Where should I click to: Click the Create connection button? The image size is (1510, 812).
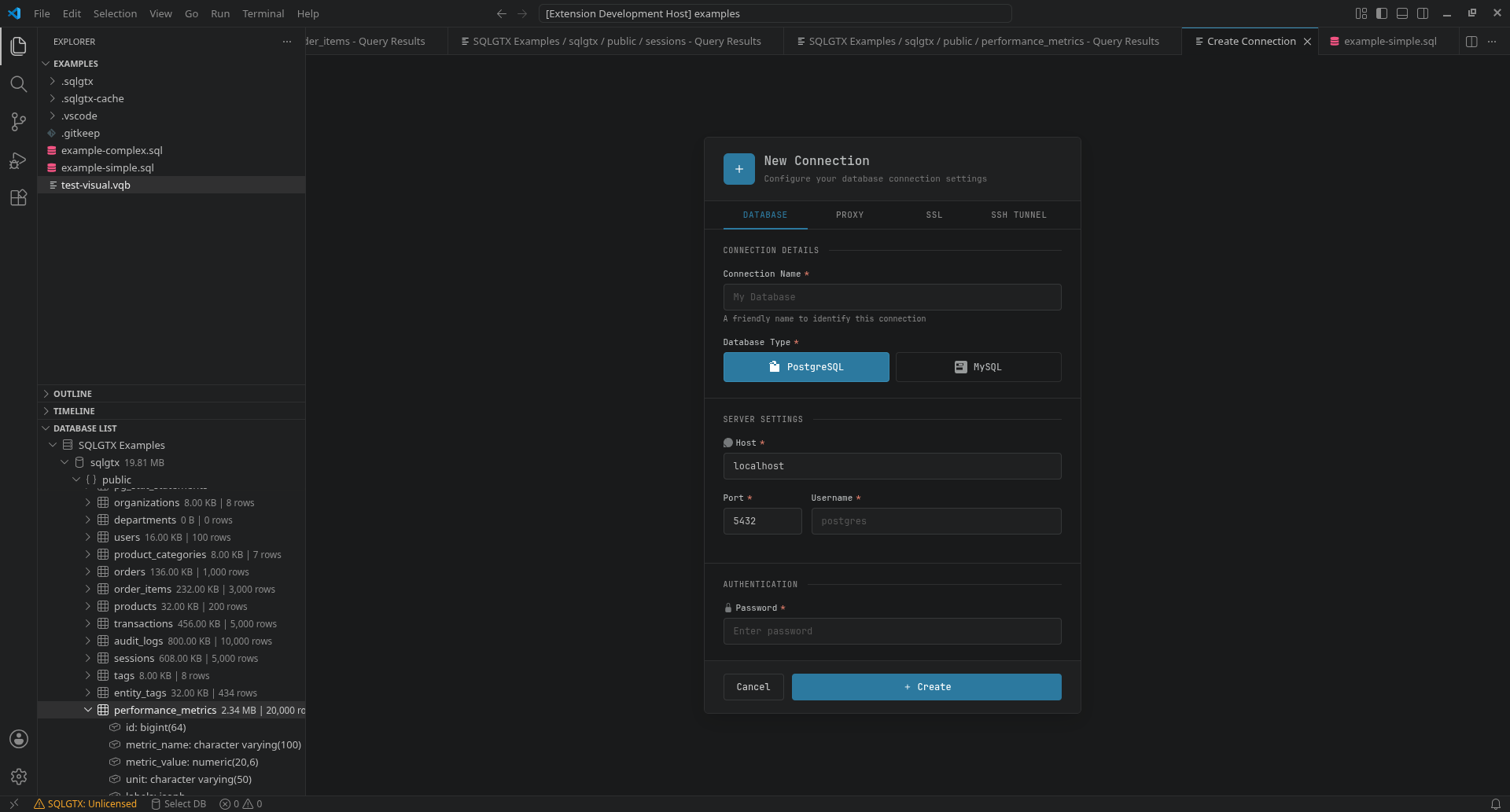[x=926, y=687]
